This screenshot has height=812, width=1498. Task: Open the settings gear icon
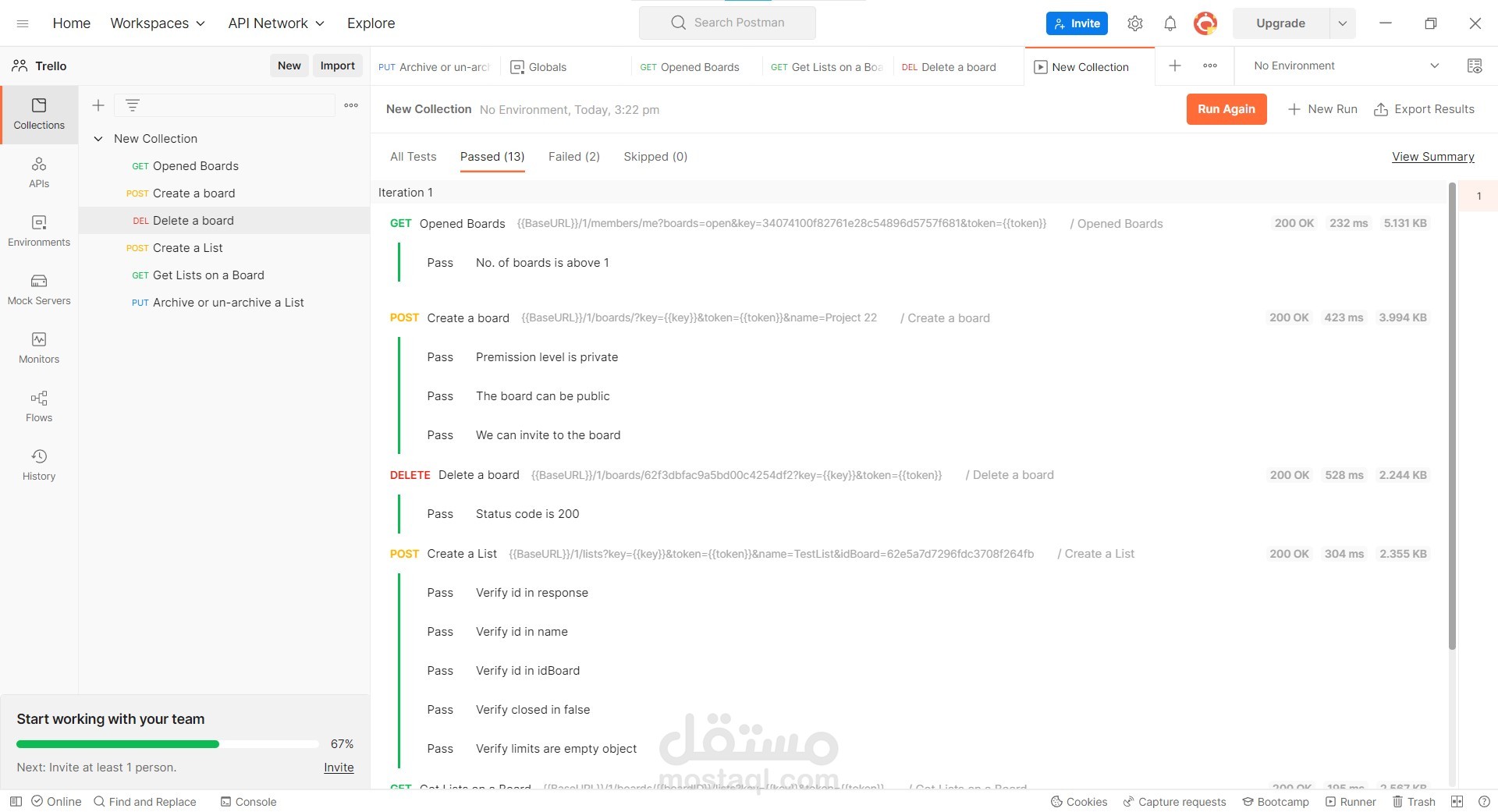[x=1135, y=23]
